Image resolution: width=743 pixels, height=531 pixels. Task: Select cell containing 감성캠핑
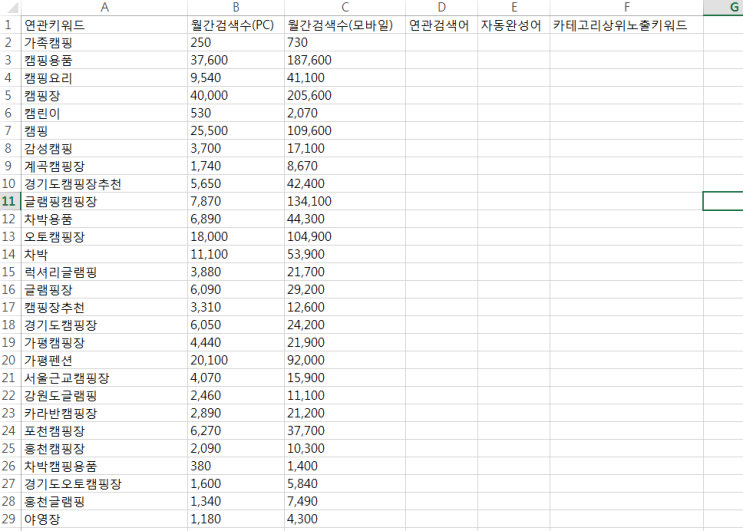(104, 148)
